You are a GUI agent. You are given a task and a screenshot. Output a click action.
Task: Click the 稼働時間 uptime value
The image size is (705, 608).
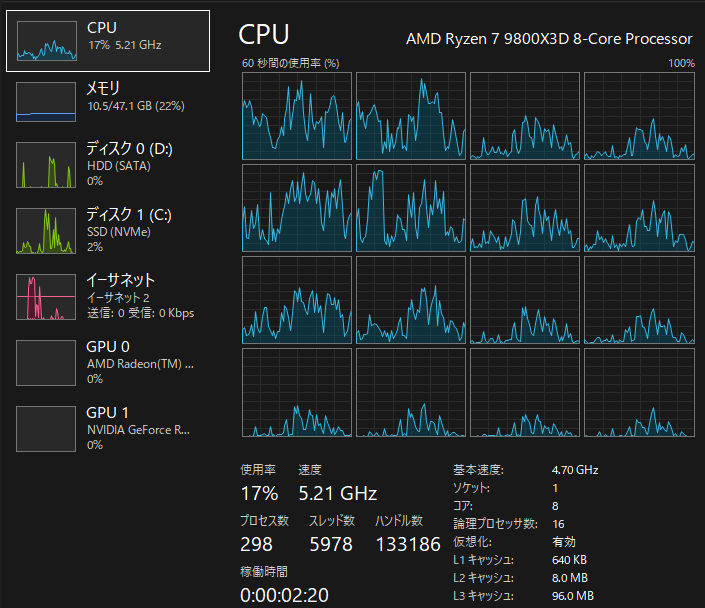click(286, 595)
